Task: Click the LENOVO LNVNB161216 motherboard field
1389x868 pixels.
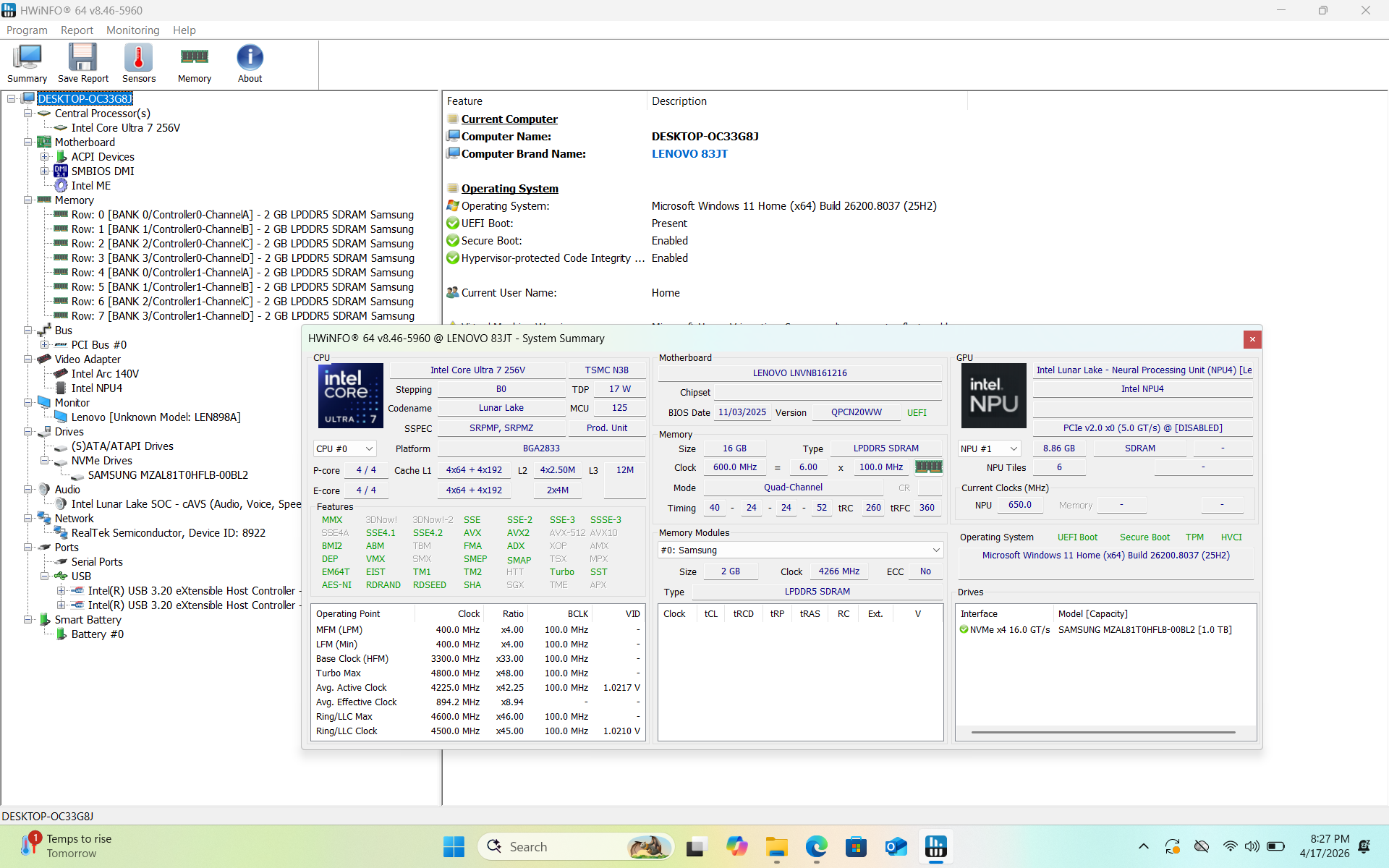Action: [799, 373]
